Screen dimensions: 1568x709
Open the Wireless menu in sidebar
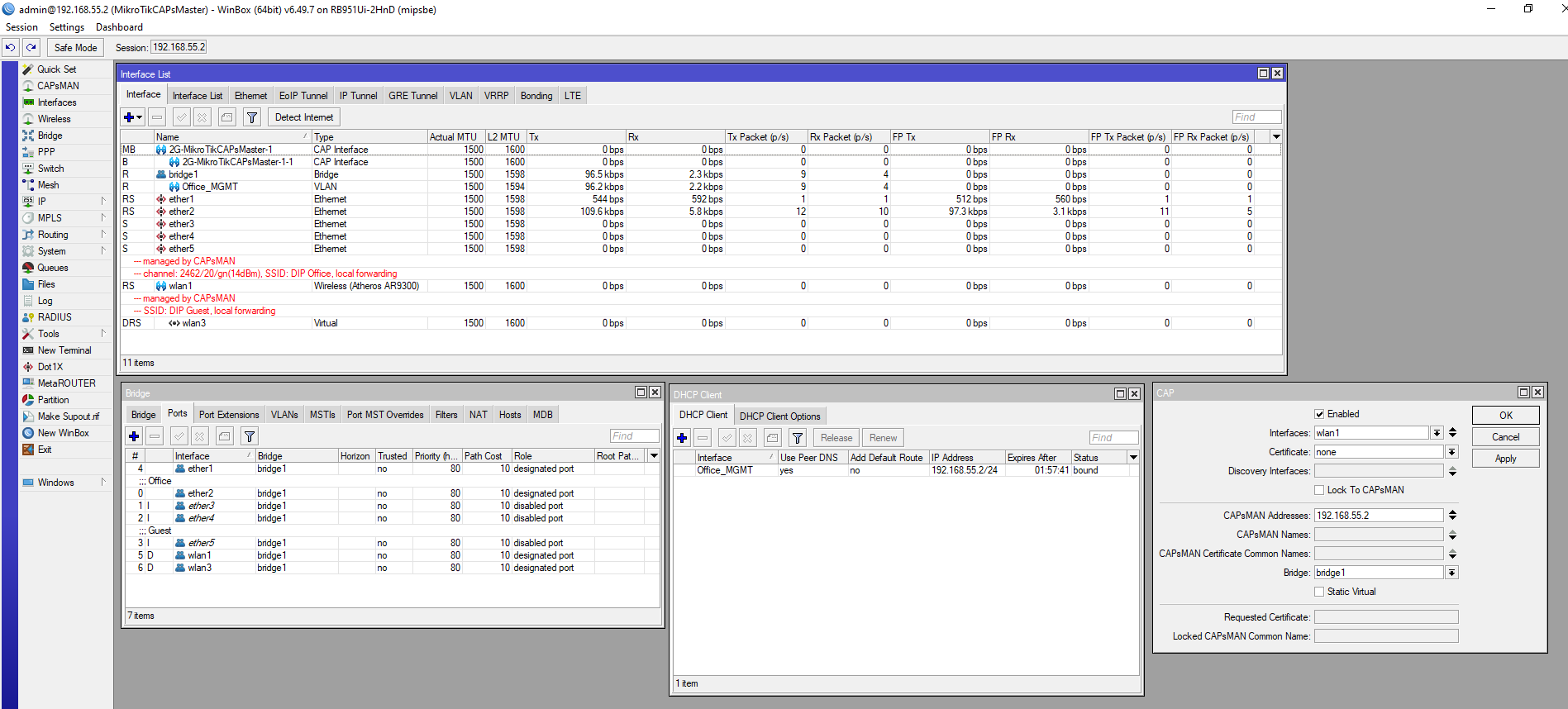coord(55,119)
